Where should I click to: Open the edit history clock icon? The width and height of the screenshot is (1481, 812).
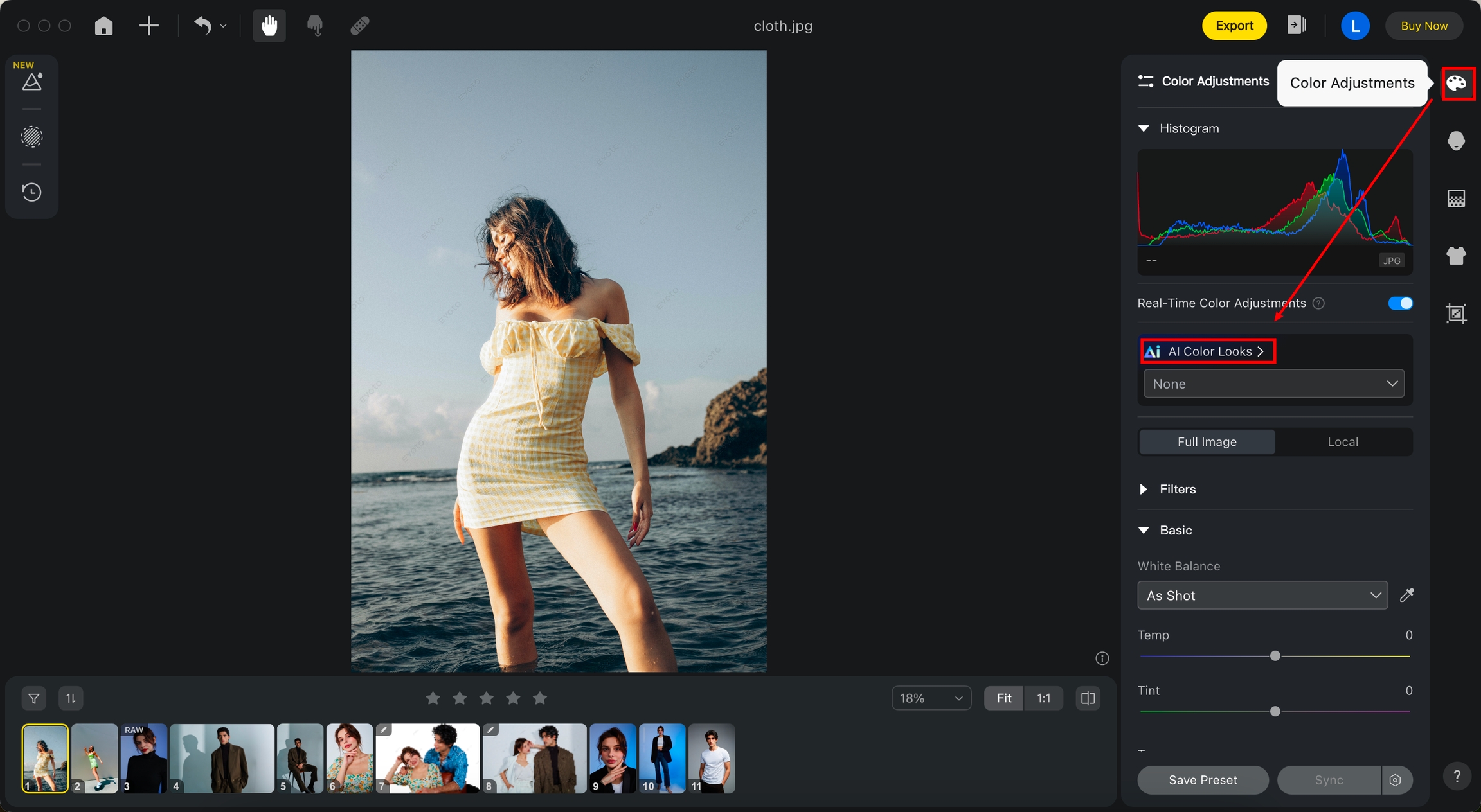tap(31, 192)
